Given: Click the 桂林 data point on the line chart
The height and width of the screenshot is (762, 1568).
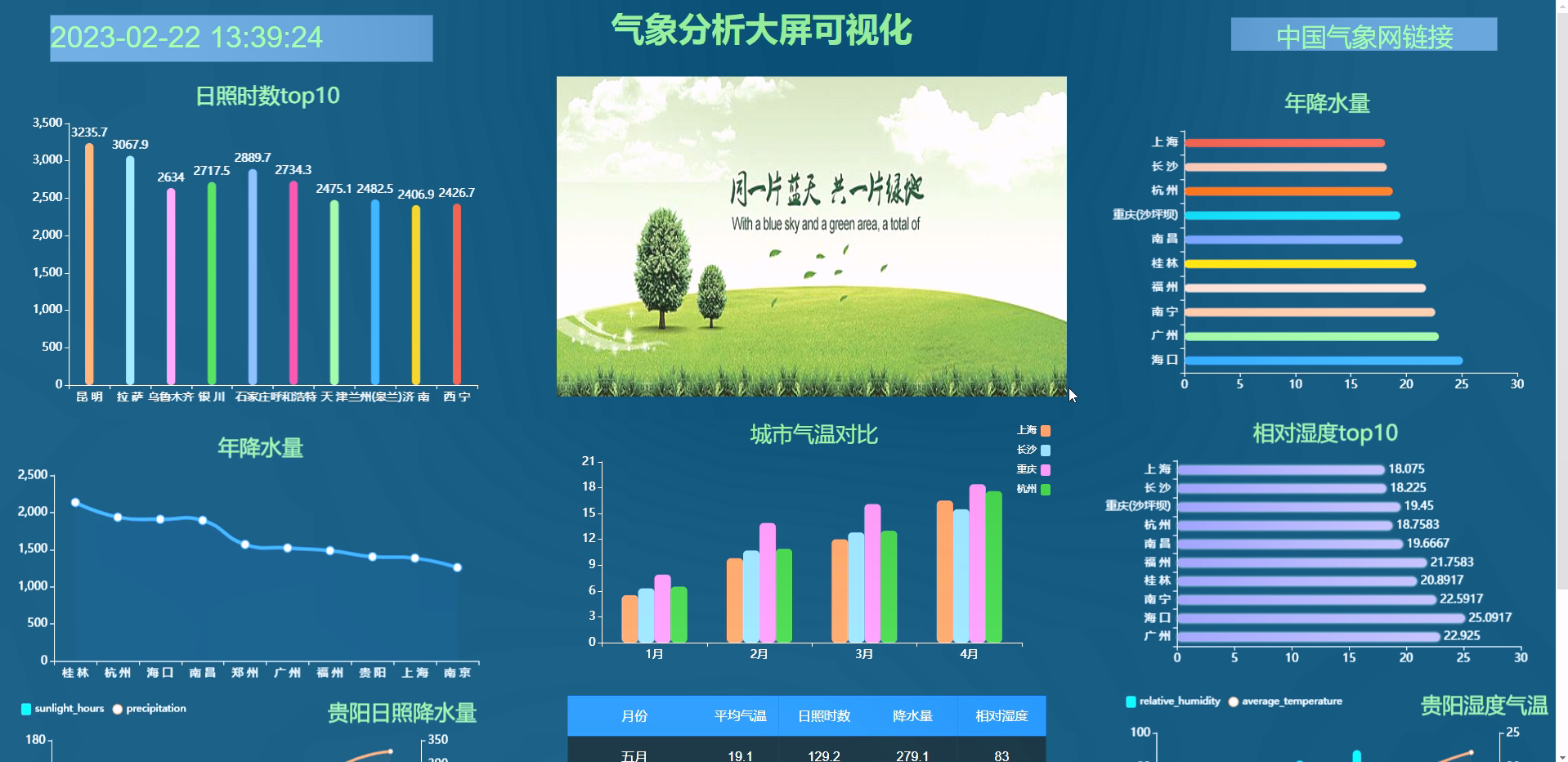Looking at the screenshot, I should (x=75, y=501).
